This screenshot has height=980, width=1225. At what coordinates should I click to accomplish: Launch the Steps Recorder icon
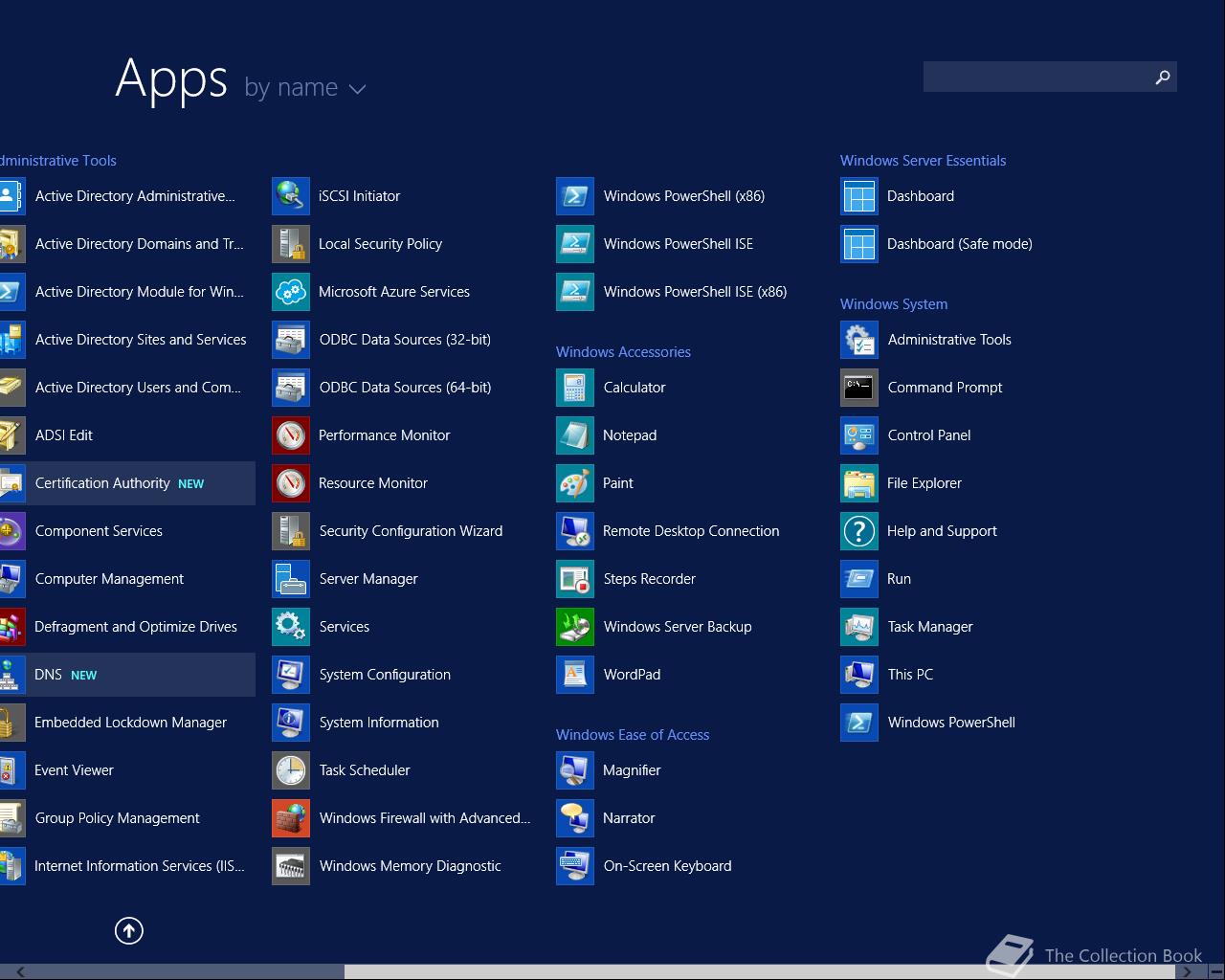coord(575,579)
